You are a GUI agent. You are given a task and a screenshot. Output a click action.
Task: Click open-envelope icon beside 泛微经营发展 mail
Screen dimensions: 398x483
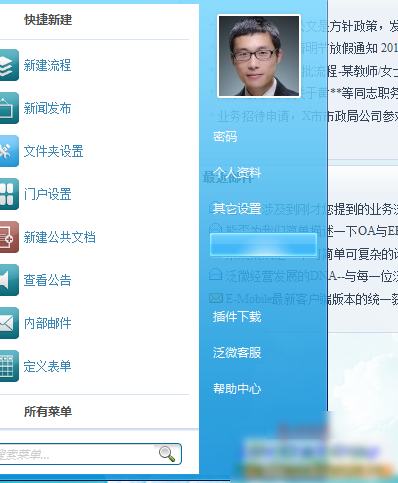tap(216, 274)
